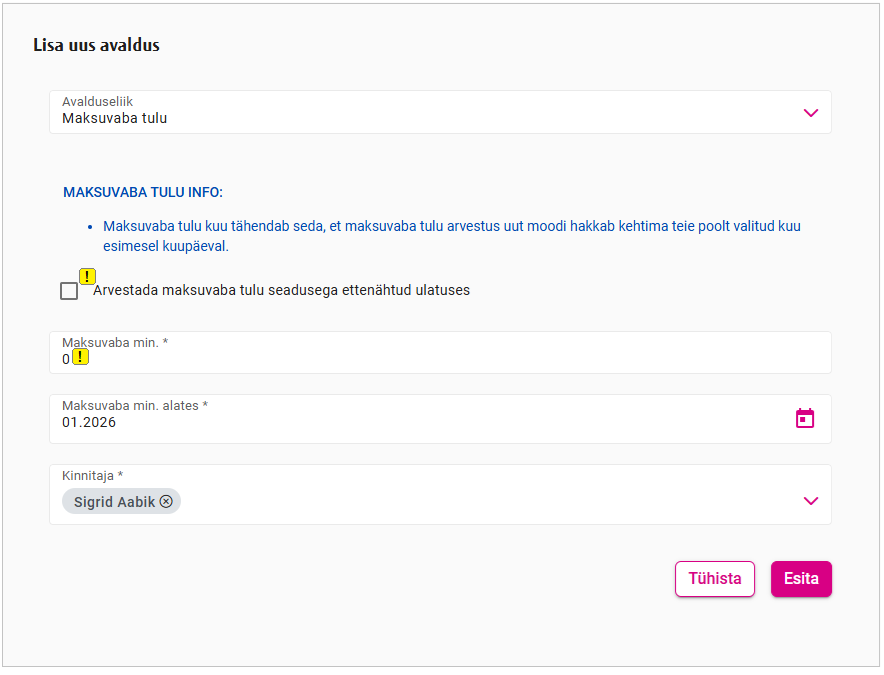Enable Arvestada maksuvaba tulu checkbox

(x=69, y=291)
